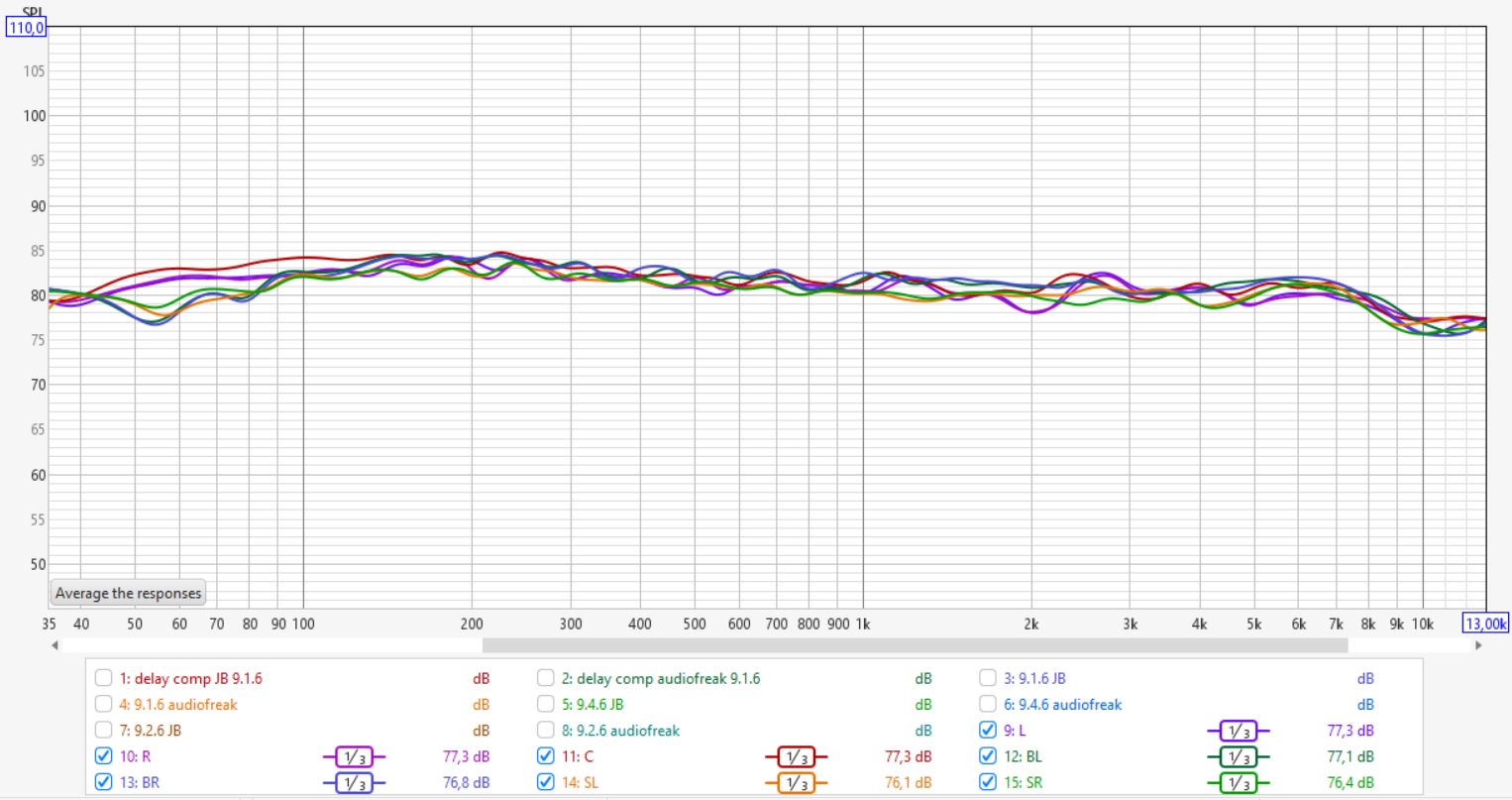1512x800 pixels.
Task: Click the 110,0 SPL upper limit field
Action: point(26,28)
